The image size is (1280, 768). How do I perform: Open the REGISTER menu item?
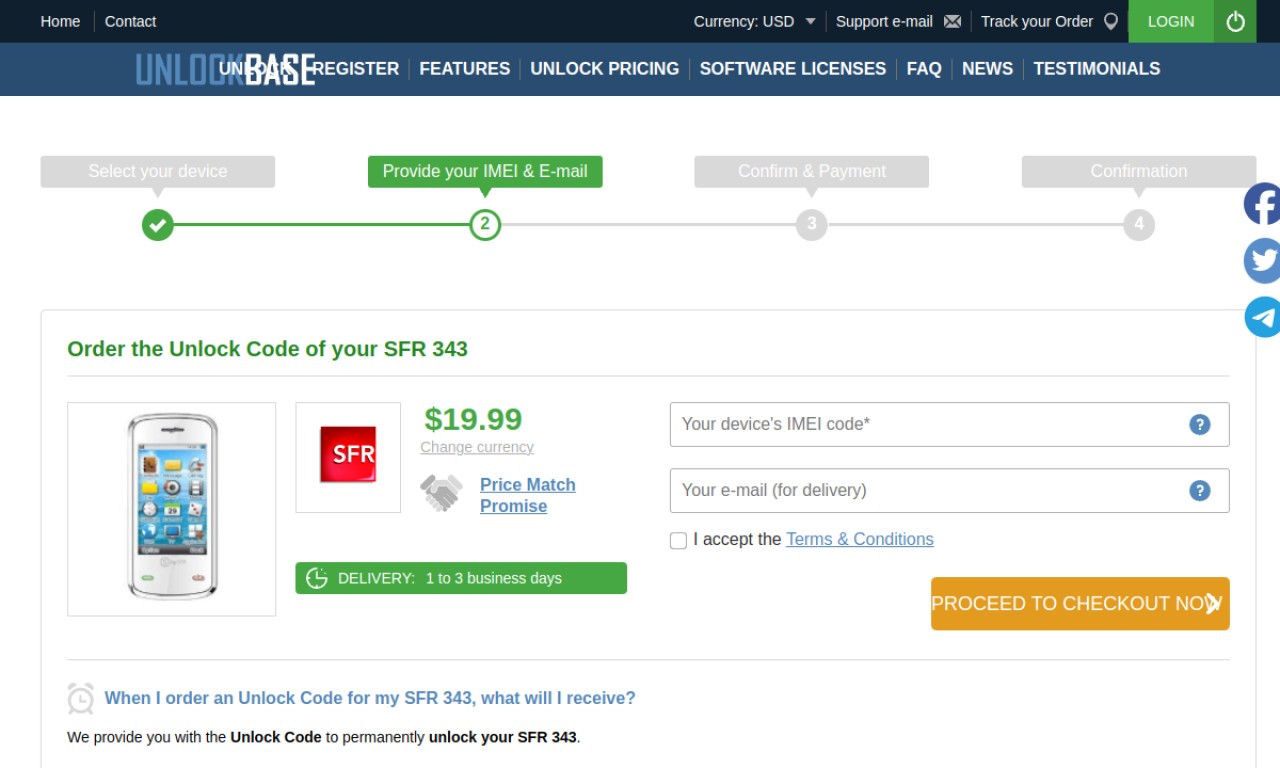pyautogui.click(x=356, y=69)
